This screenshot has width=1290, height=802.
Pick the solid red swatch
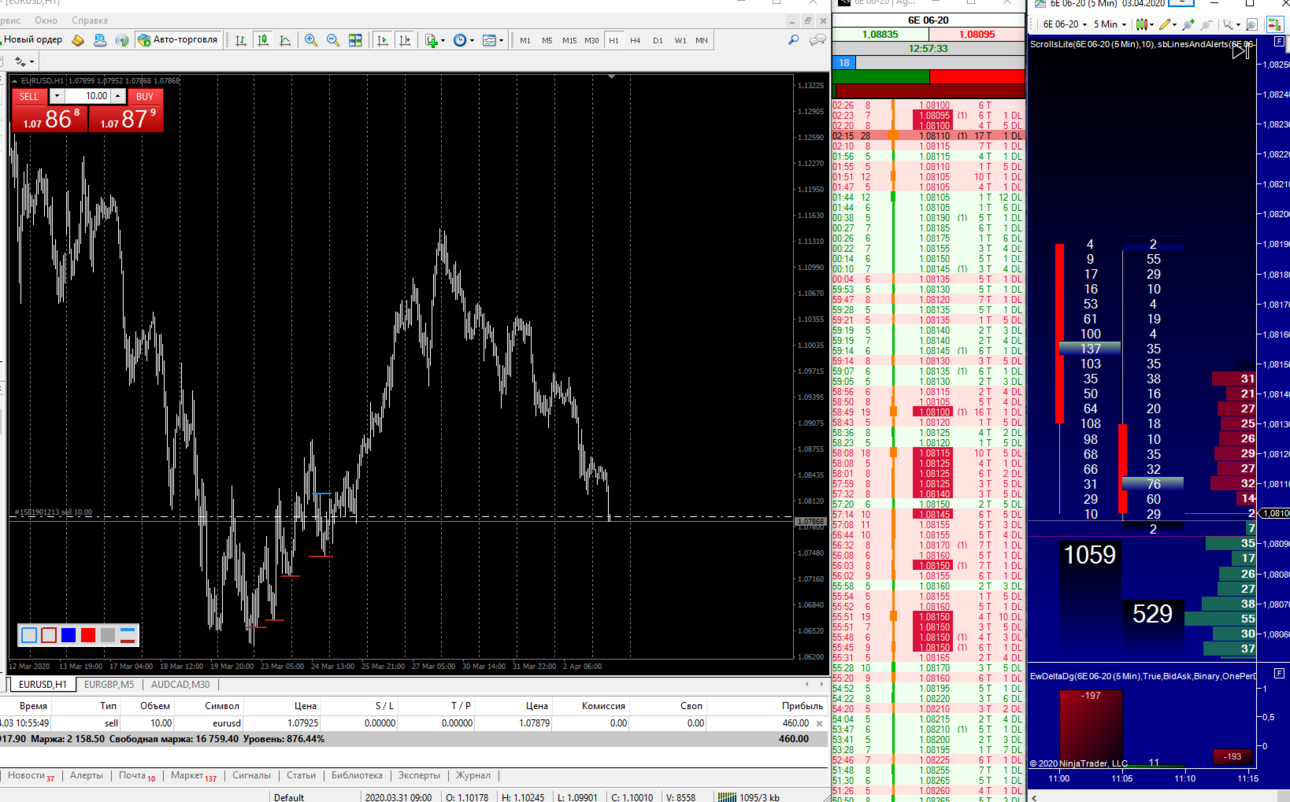click(x=88, y=635)
